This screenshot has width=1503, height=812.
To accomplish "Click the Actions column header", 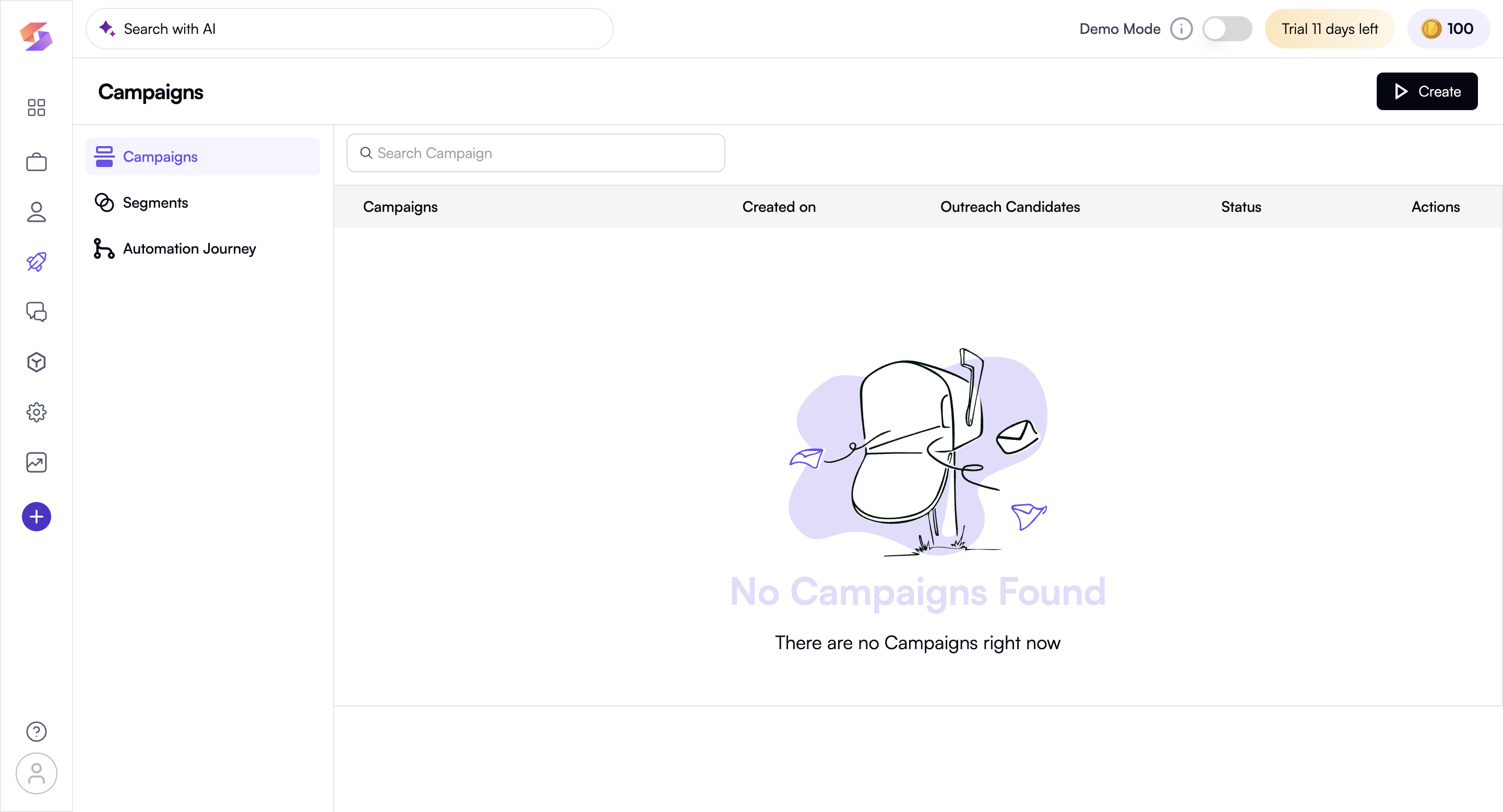I will coord(1435,207).
